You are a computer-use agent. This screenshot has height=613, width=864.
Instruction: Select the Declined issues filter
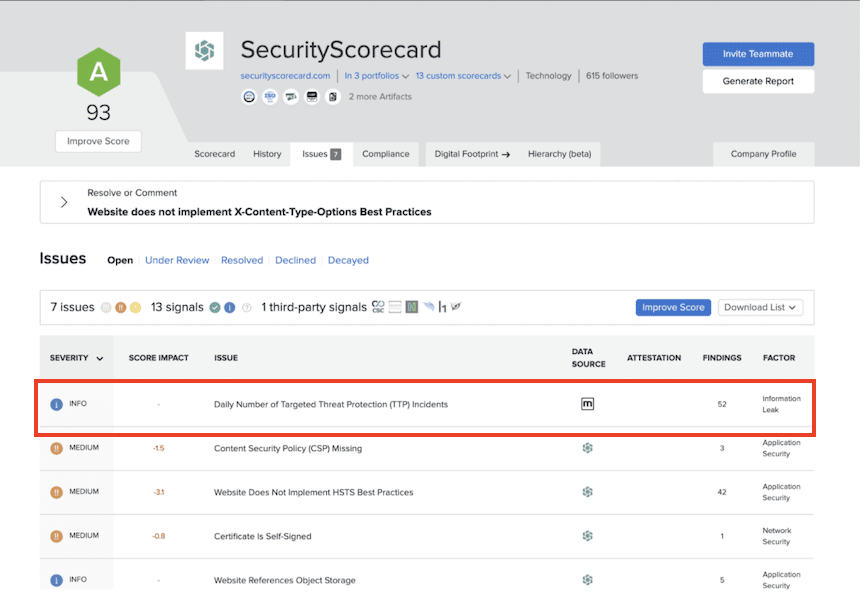[295, 260]
